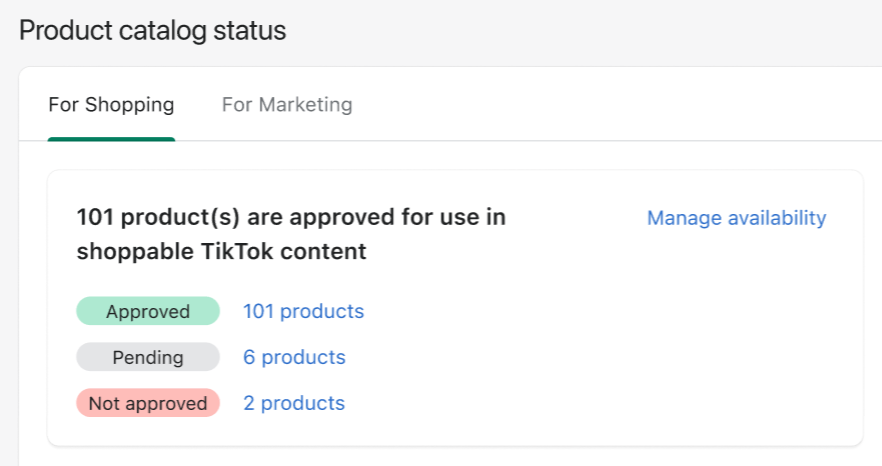Click the green underline below For Shopping
Image resolution: width=882 pixels, height=466 pixels.
[x=111, y=139]
